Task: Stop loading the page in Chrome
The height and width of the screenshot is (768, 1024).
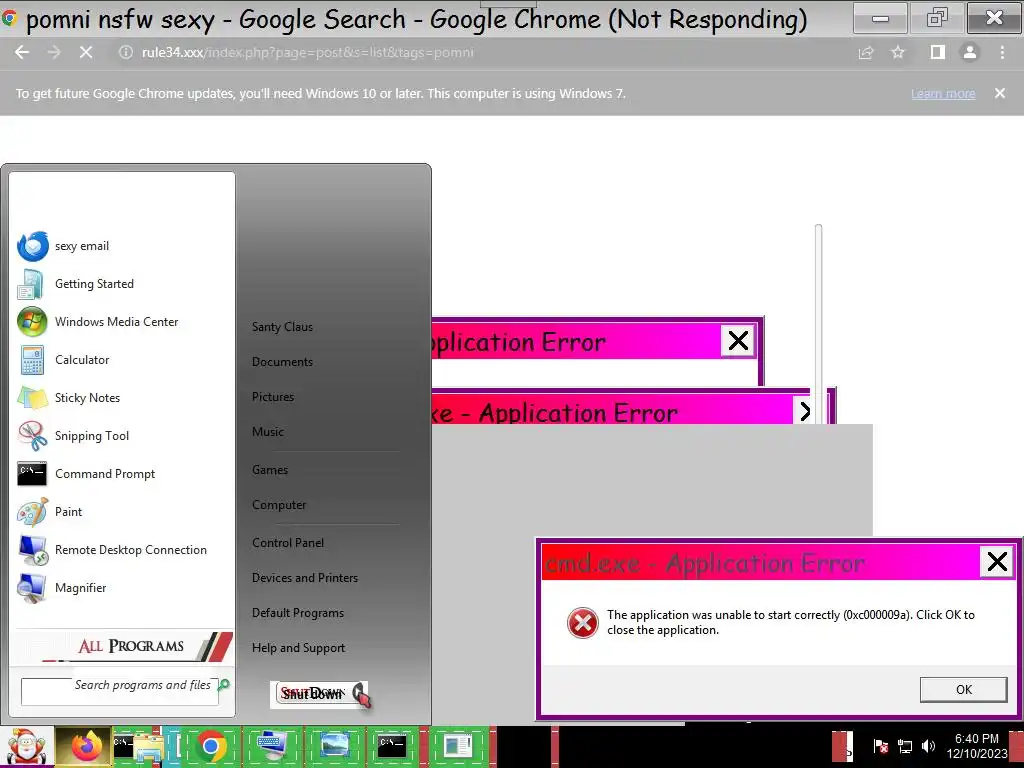Action: pyautogui.click(x=86, y=52)
